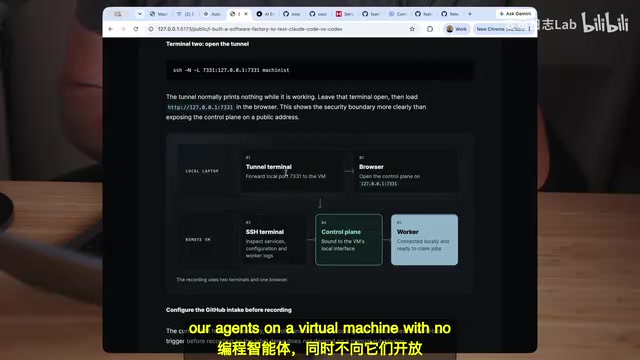Select the SSH terminal diagram box

(x=273, y=240)
